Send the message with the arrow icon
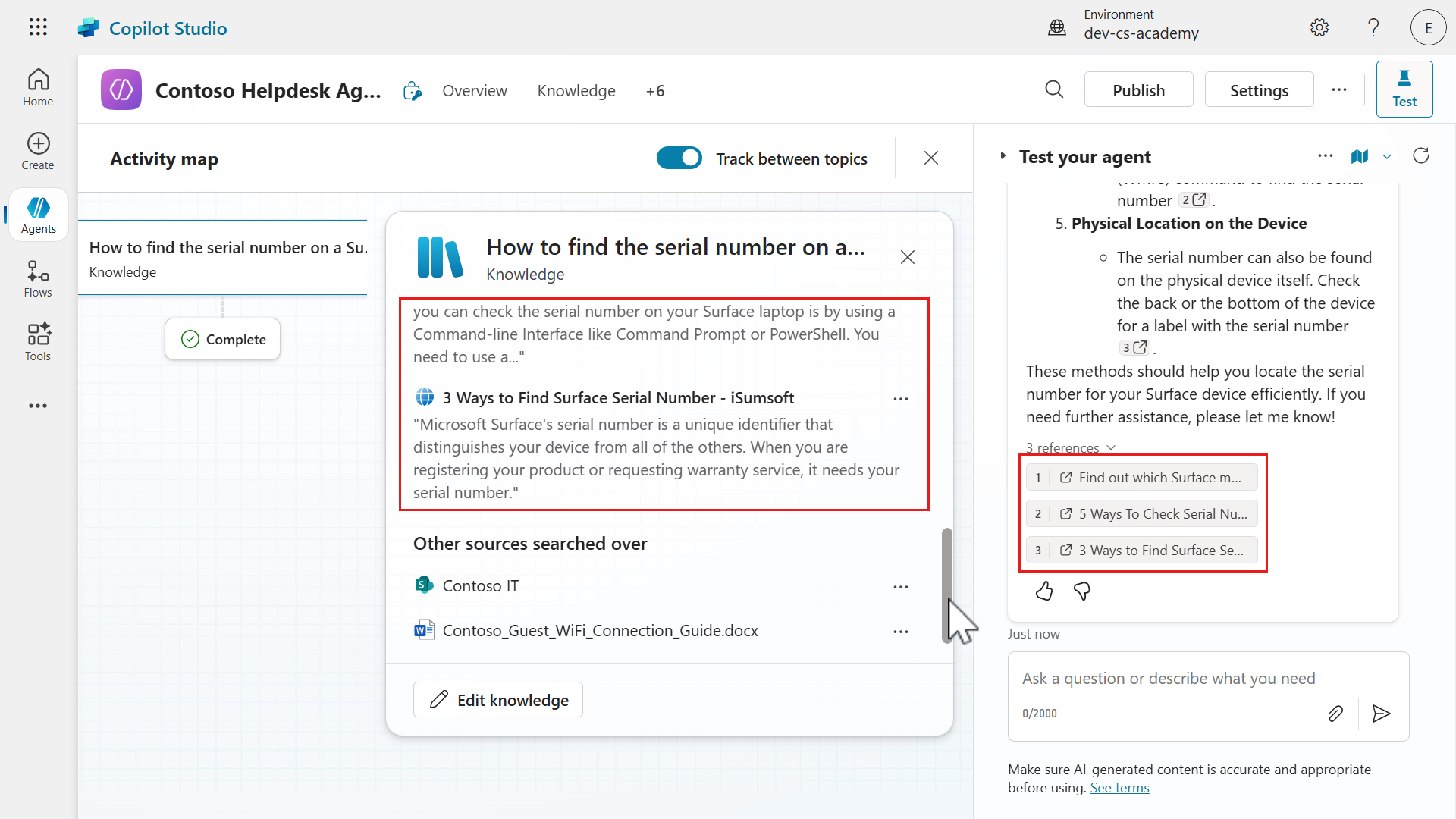Viewport: 1456px width, 819px height. pos(1381,714)
